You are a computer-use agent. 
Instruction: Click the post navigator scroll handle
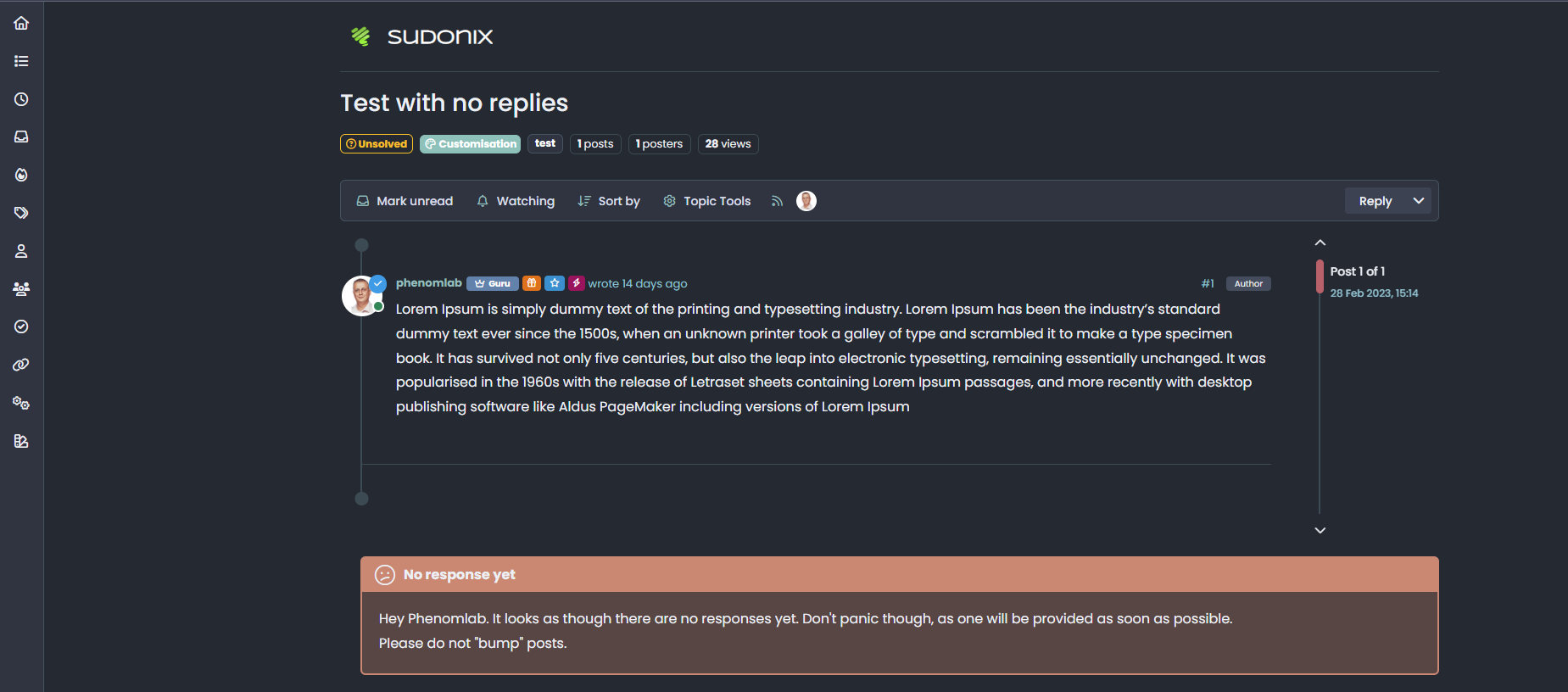[1320, 276]
